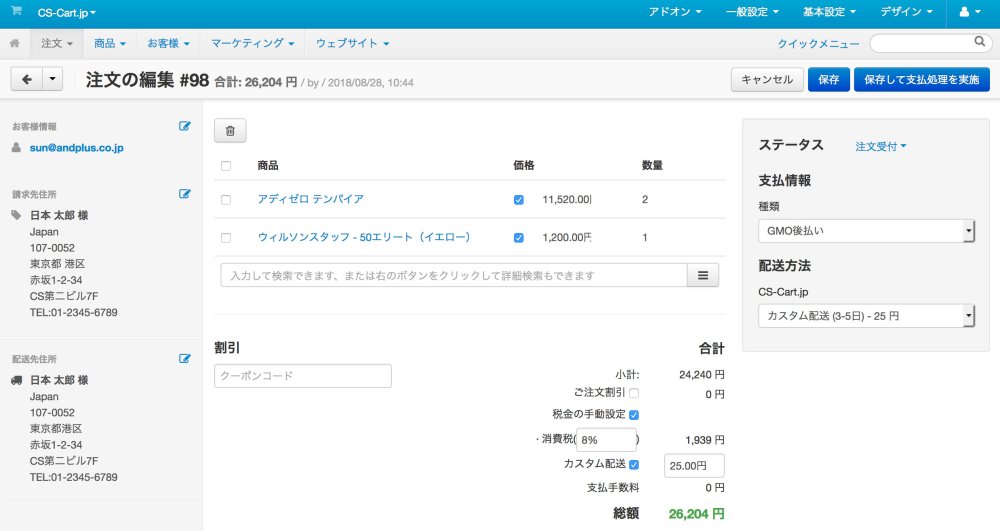The width and height of the screenshot is (1000, 531).
Task: Click 保存して支払処理を実施 button
Action: pos(922,80)
